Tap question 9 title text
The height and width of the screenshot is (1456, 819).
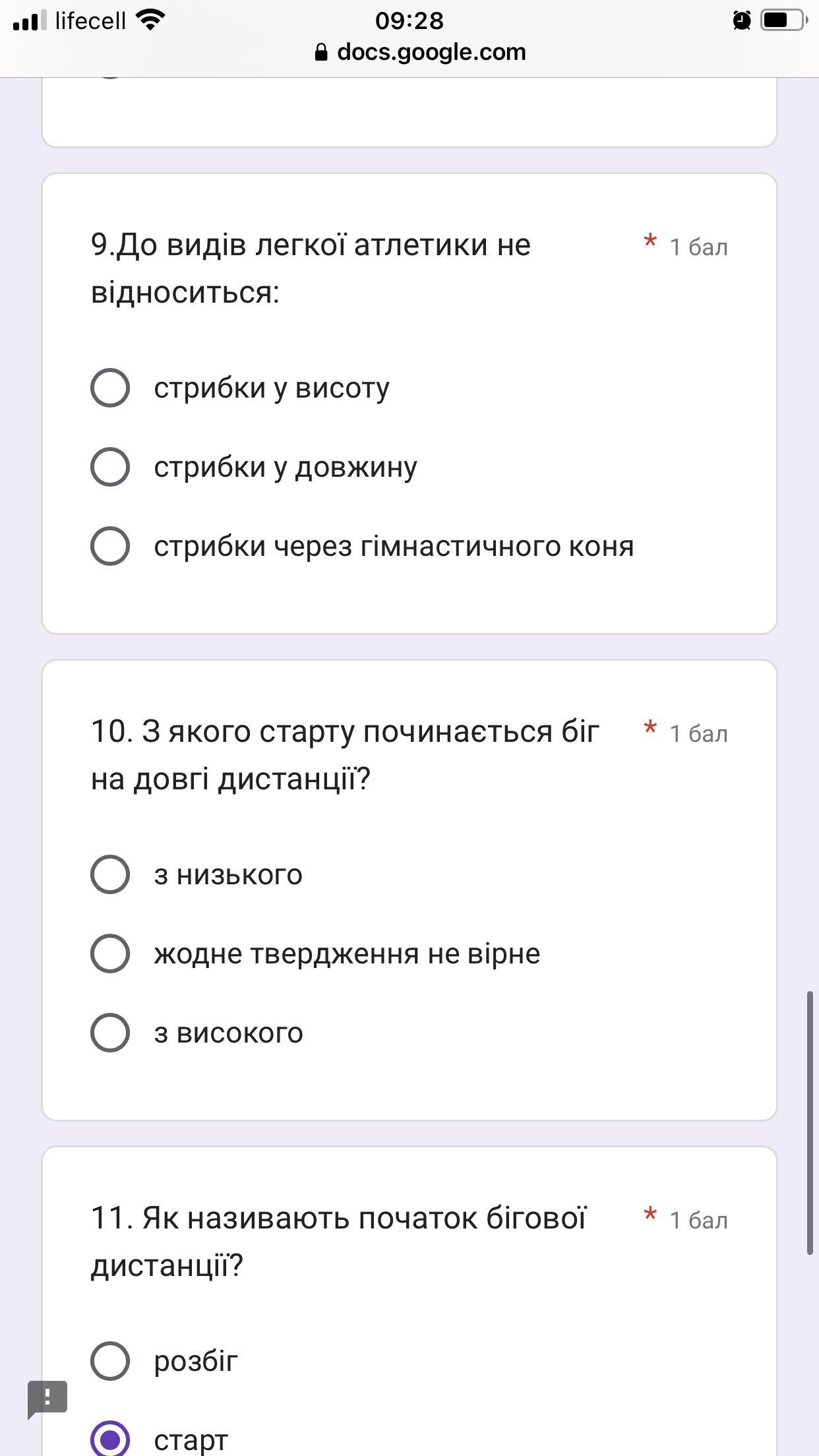point(311,268)
